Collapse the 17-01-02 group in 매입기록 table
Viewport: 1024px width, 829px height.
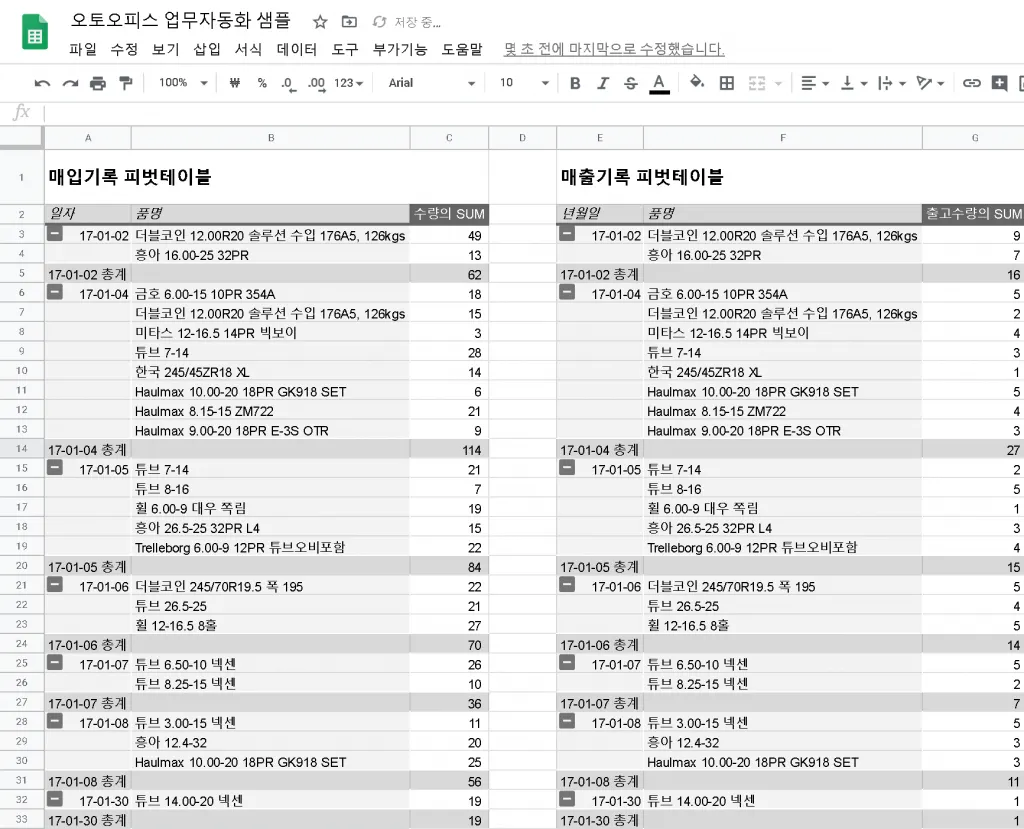point(55,233)
